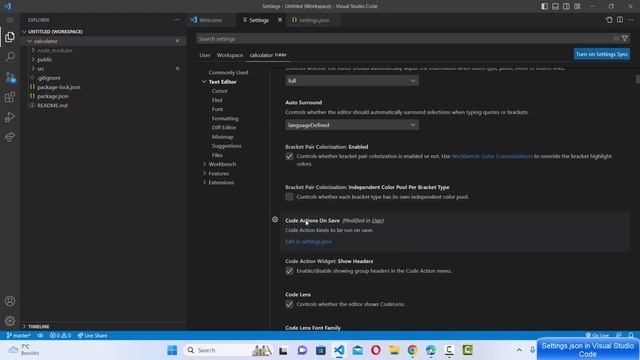Open package.json in the explorer
This screenshot has height=360, width=640.
click(53, 96)
